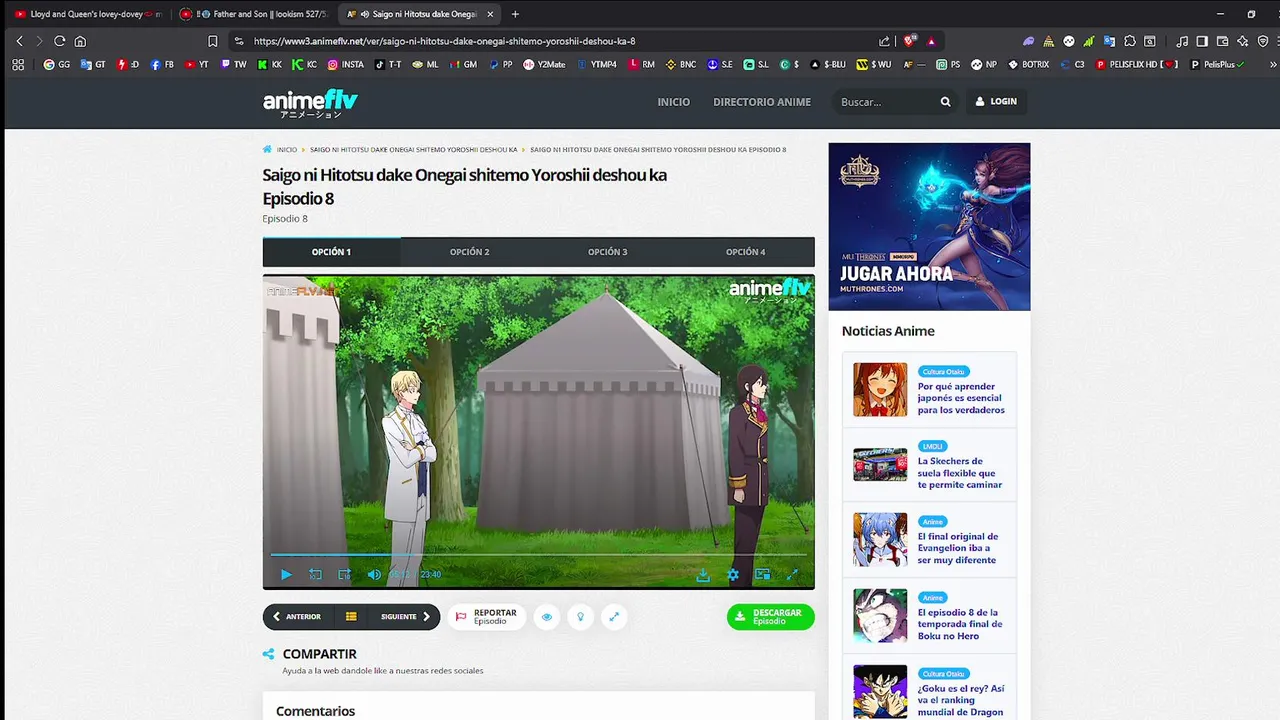Viewport: 1280px width, 720px height.
Task: Click the share page icon in address bar
Action: [x=884, y=41]
